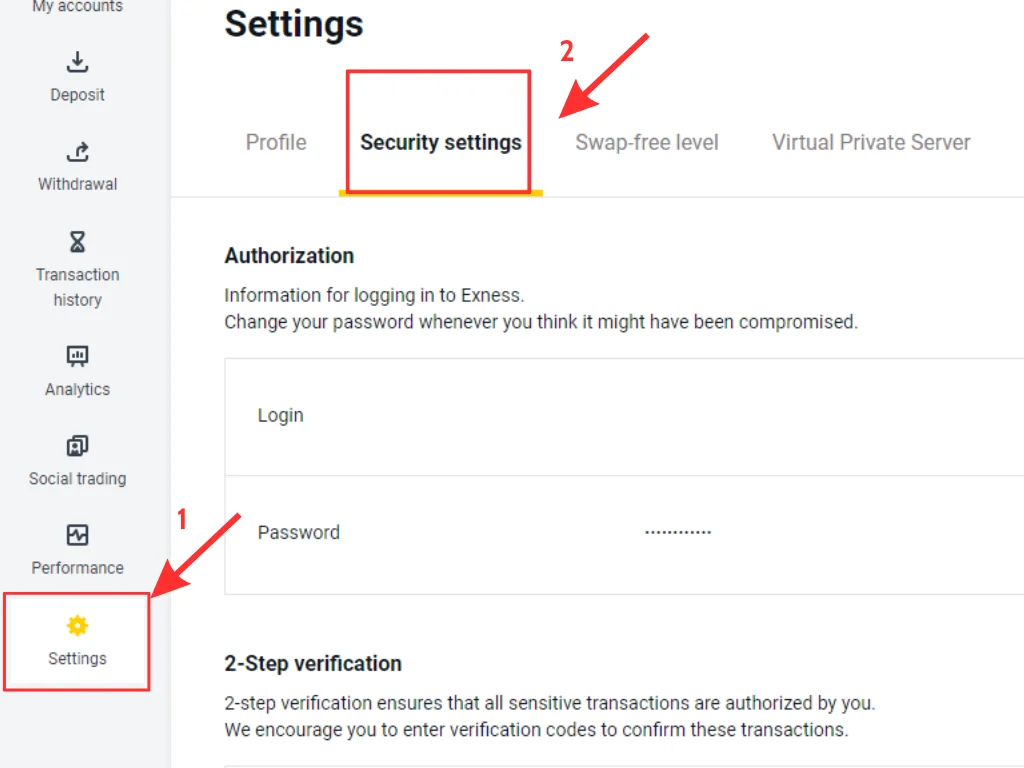
Task: Go to My accounts in sidebar
Action: 77,7
